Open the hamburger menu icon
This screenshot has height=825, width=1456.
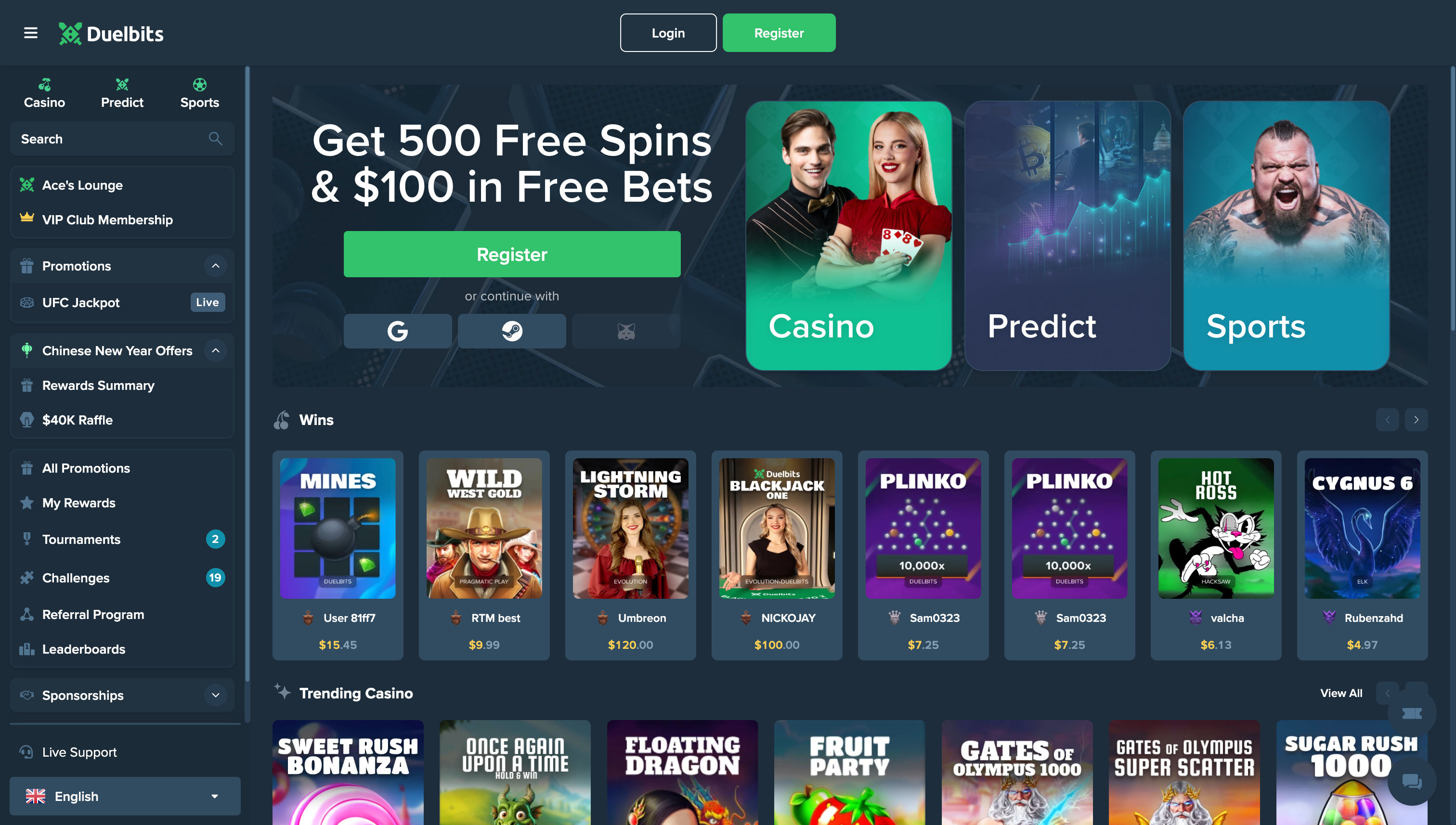click(x=31, y=33)
